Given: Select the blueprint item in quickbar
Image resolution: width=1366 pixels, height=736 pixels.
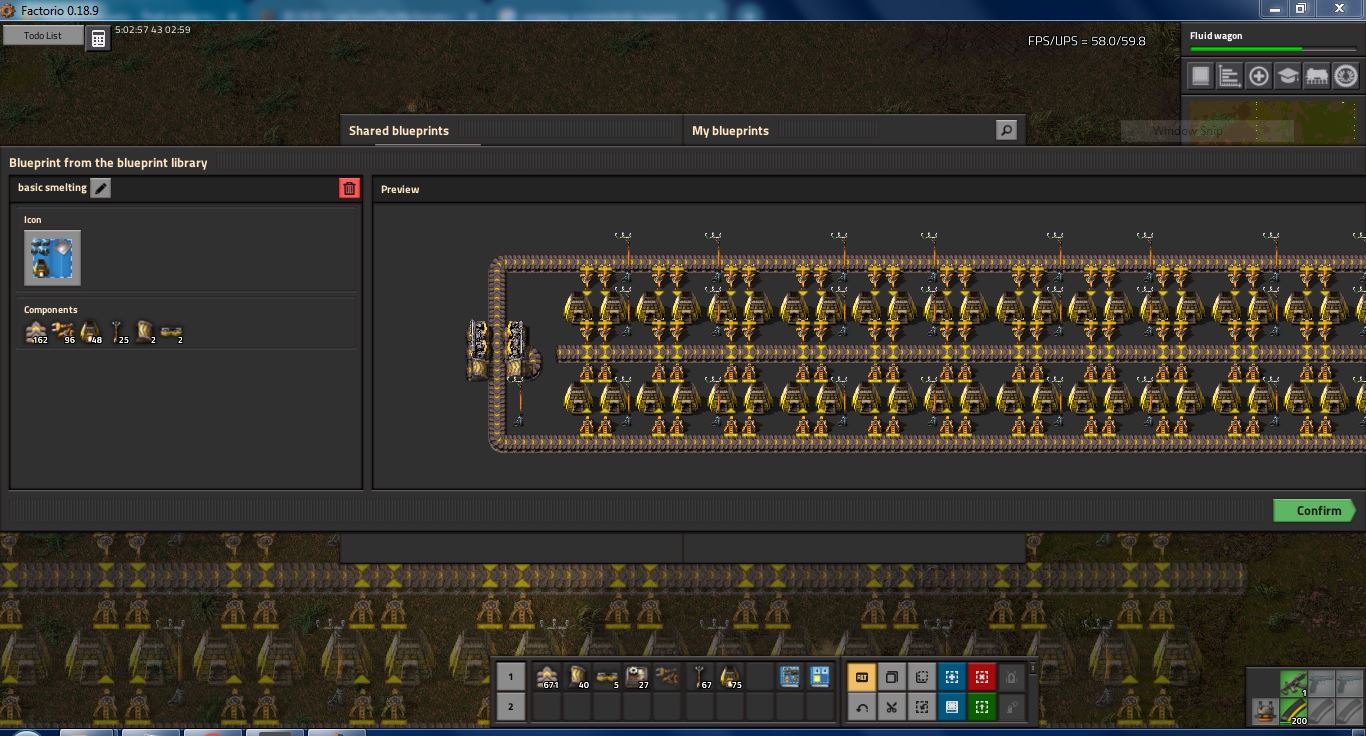Looking at the screenshot, I should point(820,677).
